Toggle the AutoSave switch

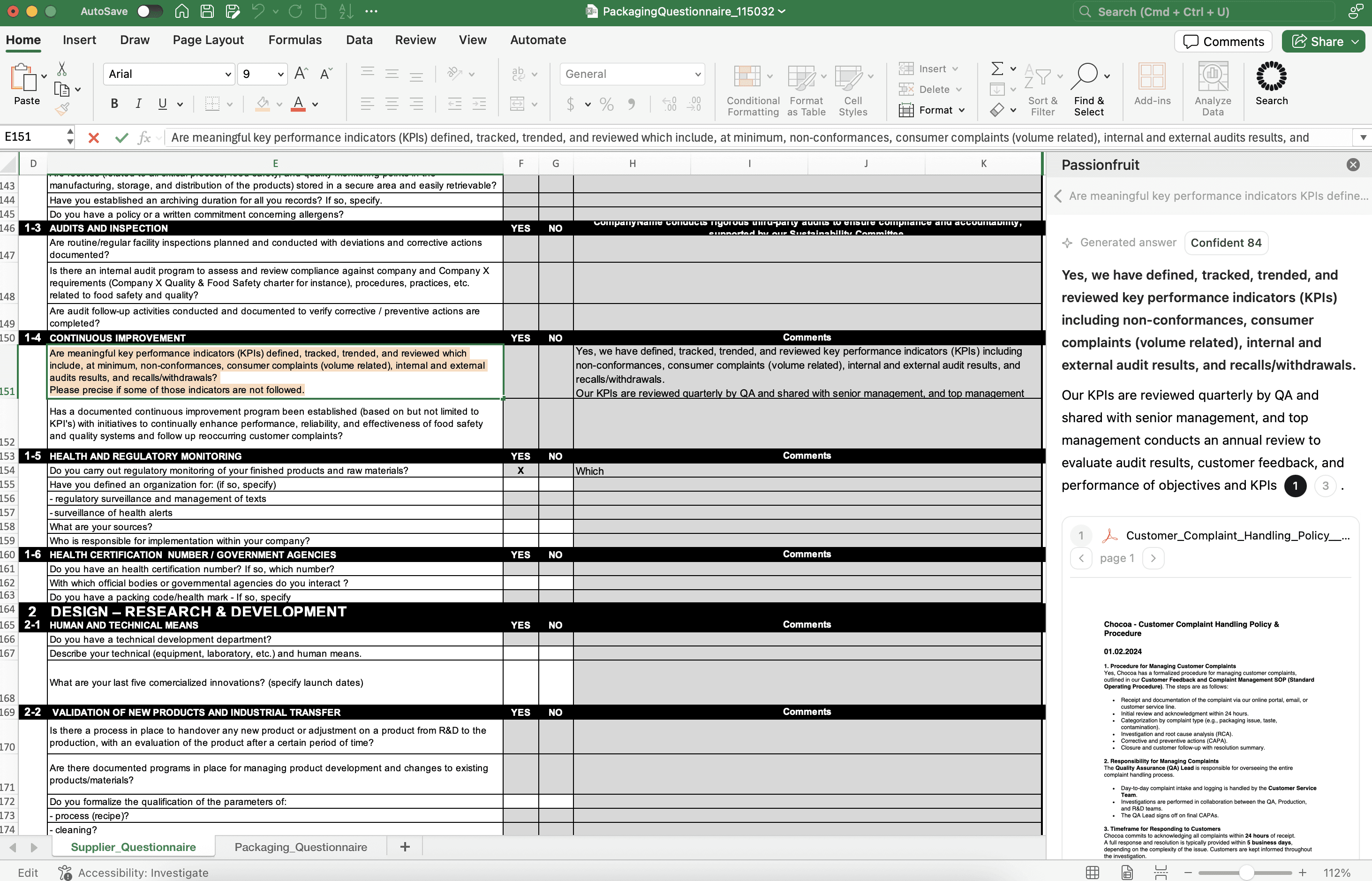click(x=150, y=11)
